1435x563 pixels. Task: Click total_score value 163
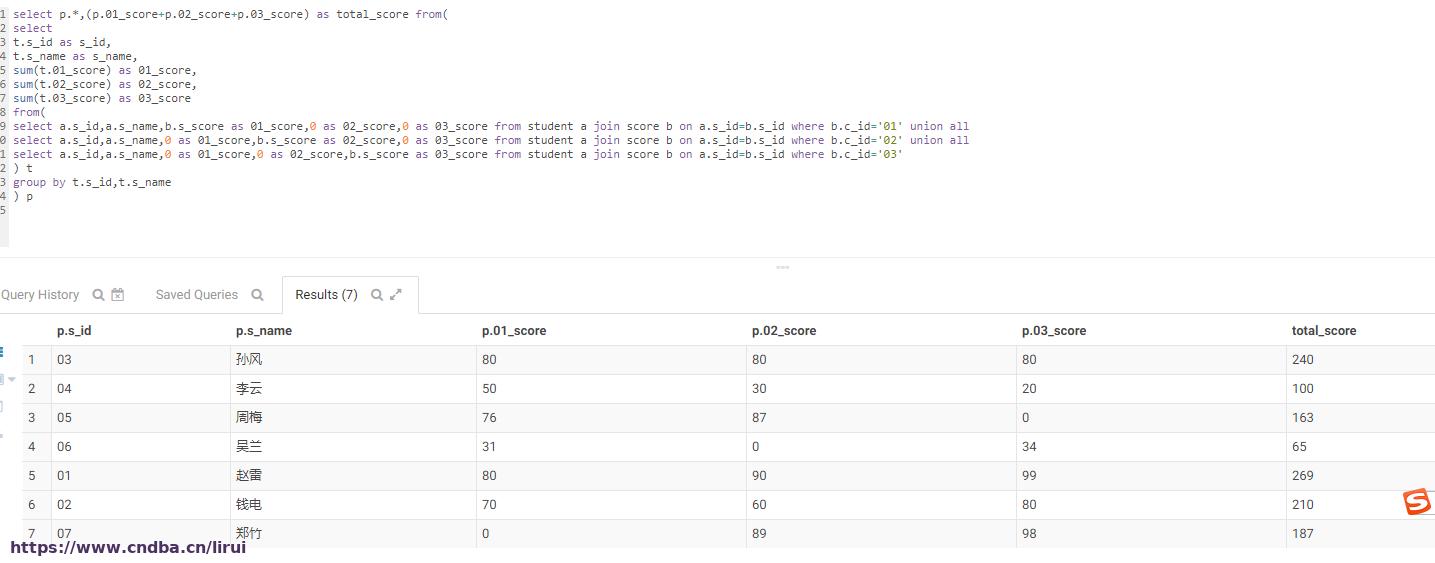(1303, 418)
